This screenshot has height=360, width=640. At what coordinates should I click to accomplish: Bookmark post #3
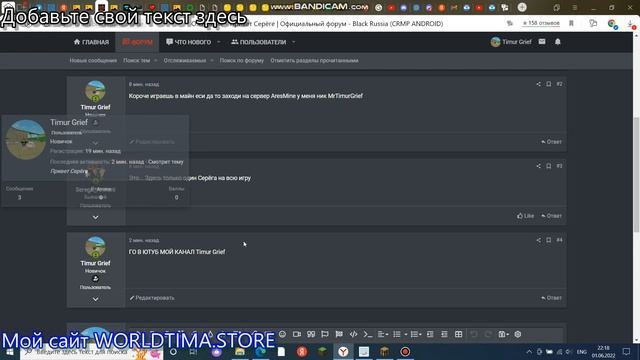click(549, 166)
